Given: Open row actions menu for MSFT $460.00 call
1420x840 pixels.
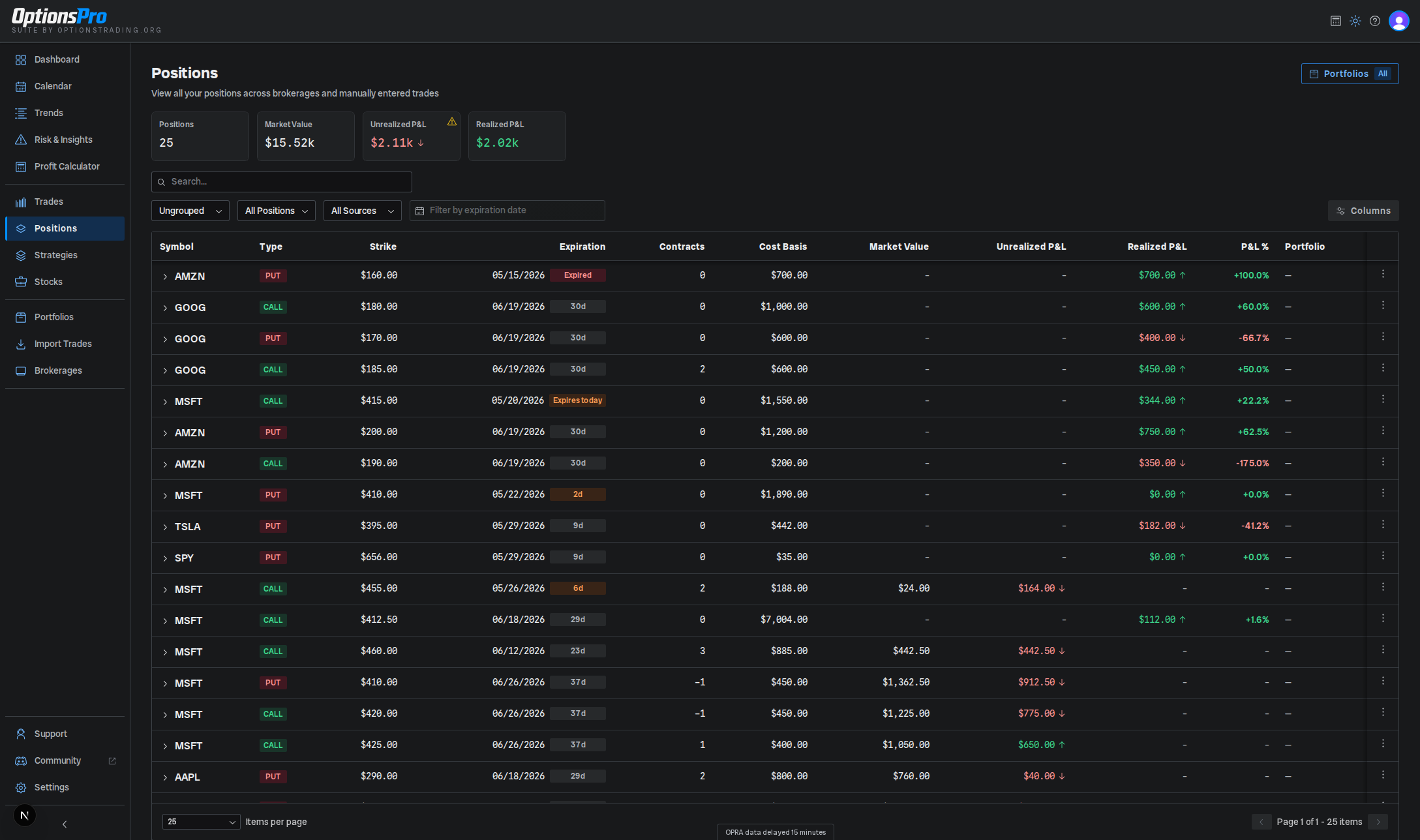Looking at the screenshot, I should click(x=1383, y=650).
